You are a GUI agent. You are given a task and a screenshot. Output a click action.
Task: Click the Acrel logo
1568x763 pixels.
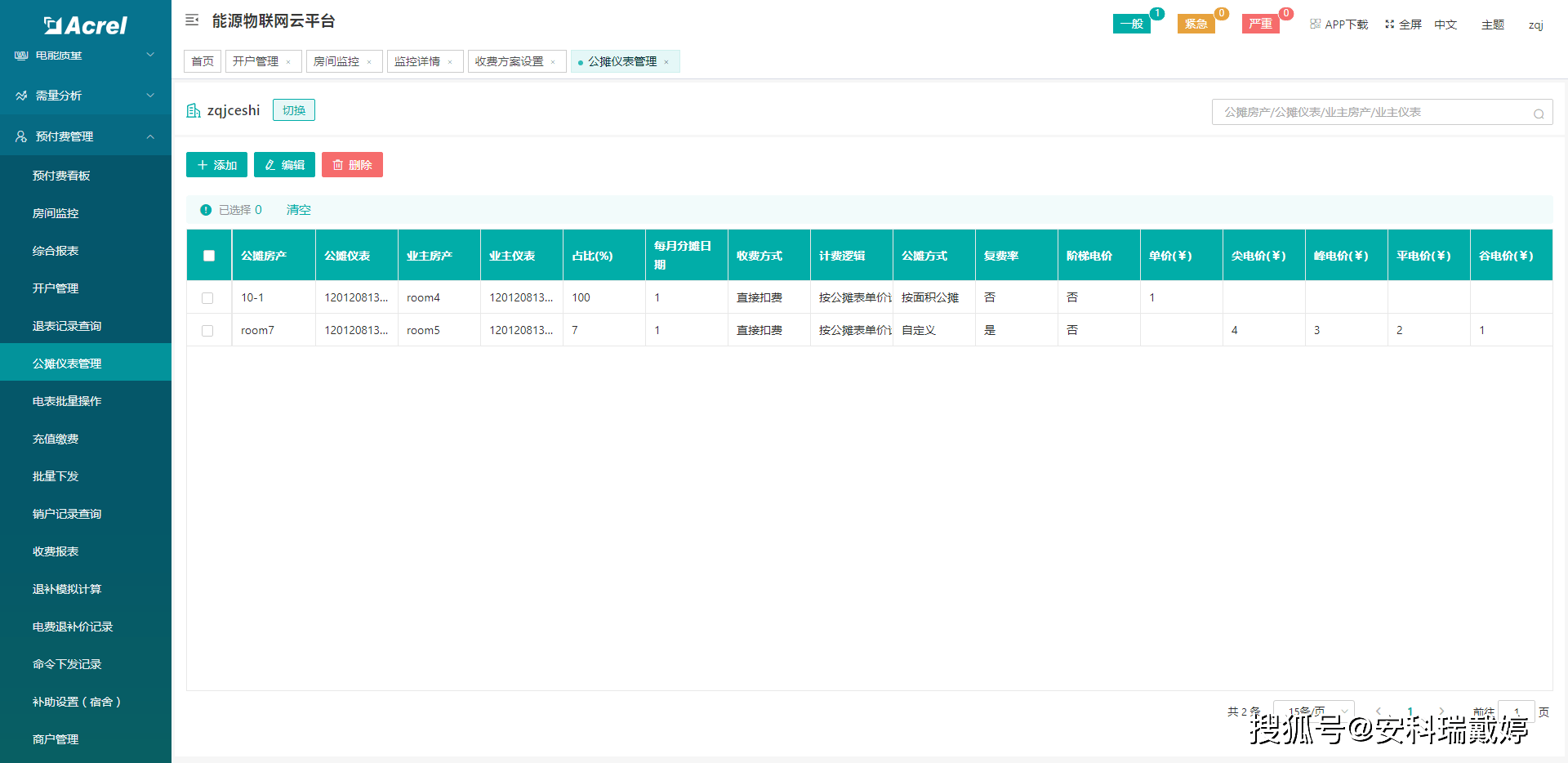click(86, 25)
